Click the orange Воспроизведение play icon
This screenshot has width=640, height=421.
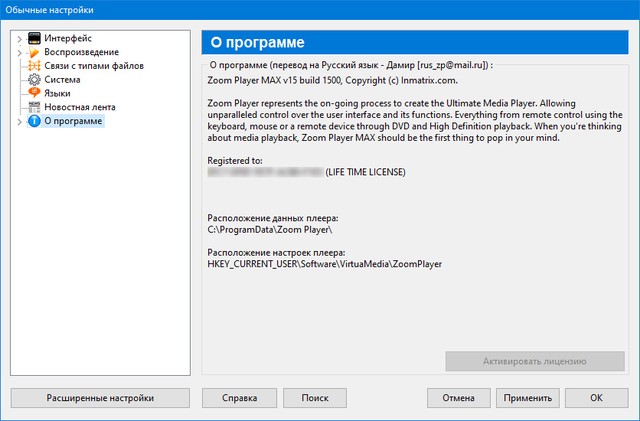[34, 52]
